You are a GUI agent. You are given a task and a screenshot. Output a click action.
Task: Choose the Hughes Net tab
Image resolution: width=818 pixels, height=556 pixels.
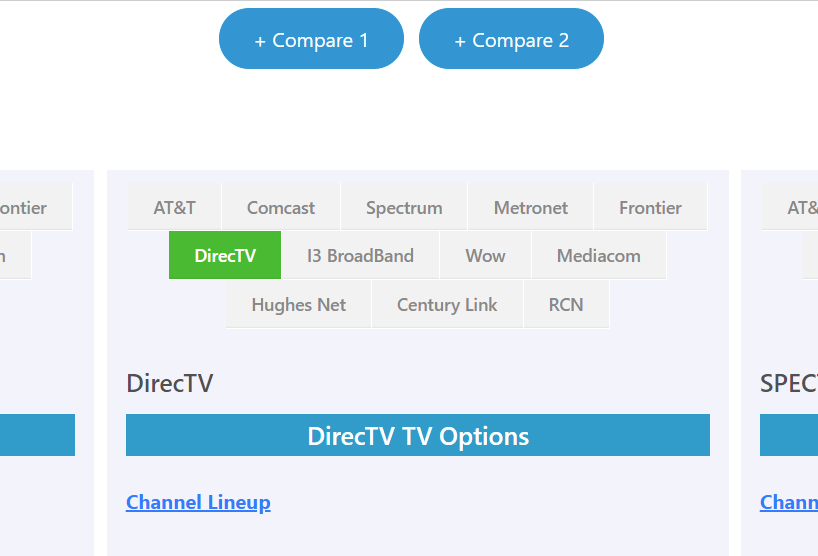pyautogui.click(x=298, y=304)
